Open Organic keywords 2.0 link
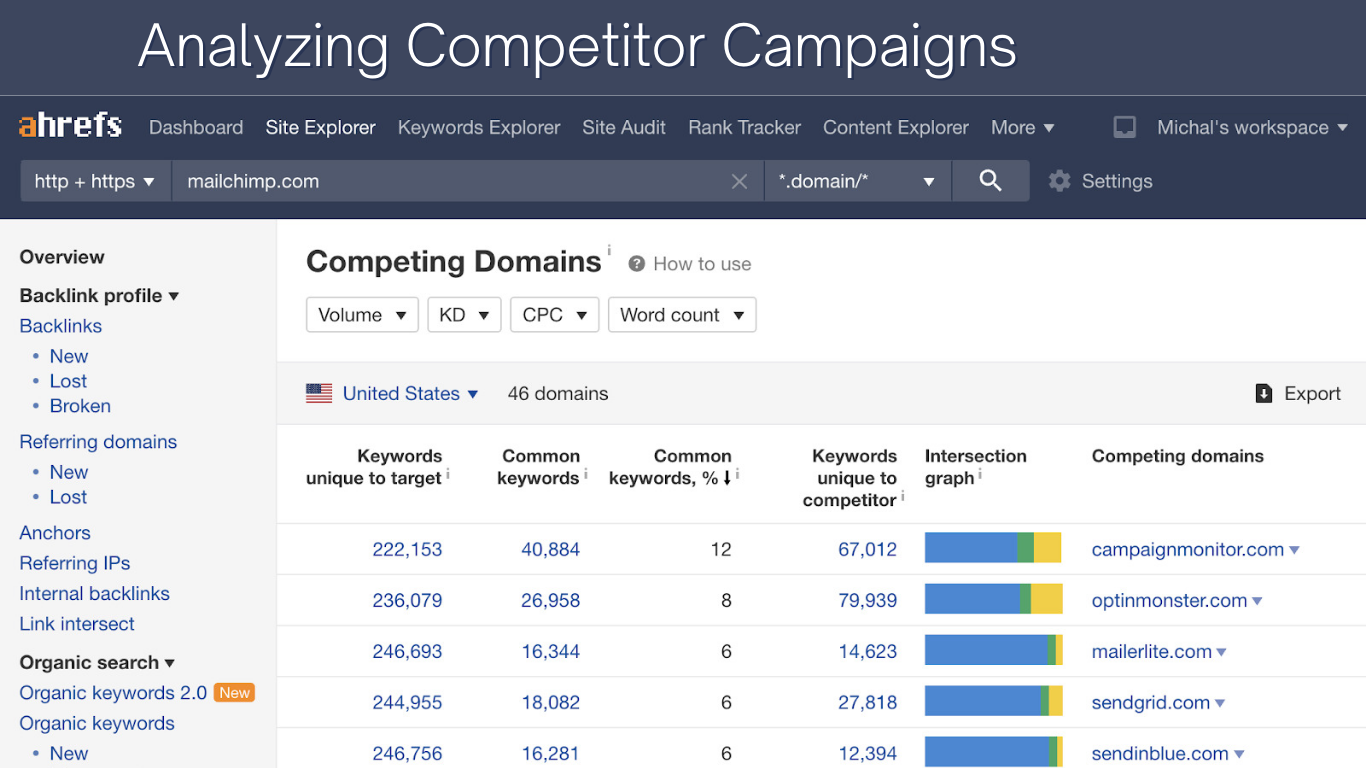1366x768 pixels. tap(113, 693)
